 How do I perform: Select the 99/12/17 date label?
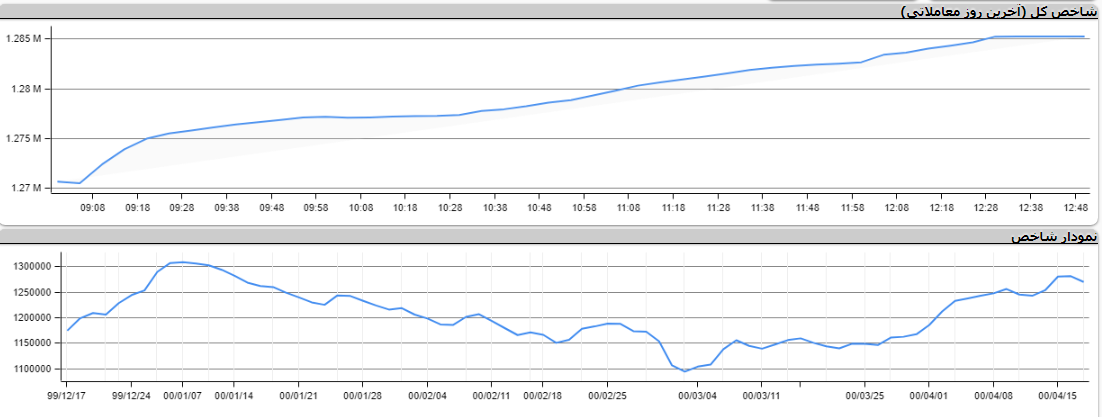67,395
